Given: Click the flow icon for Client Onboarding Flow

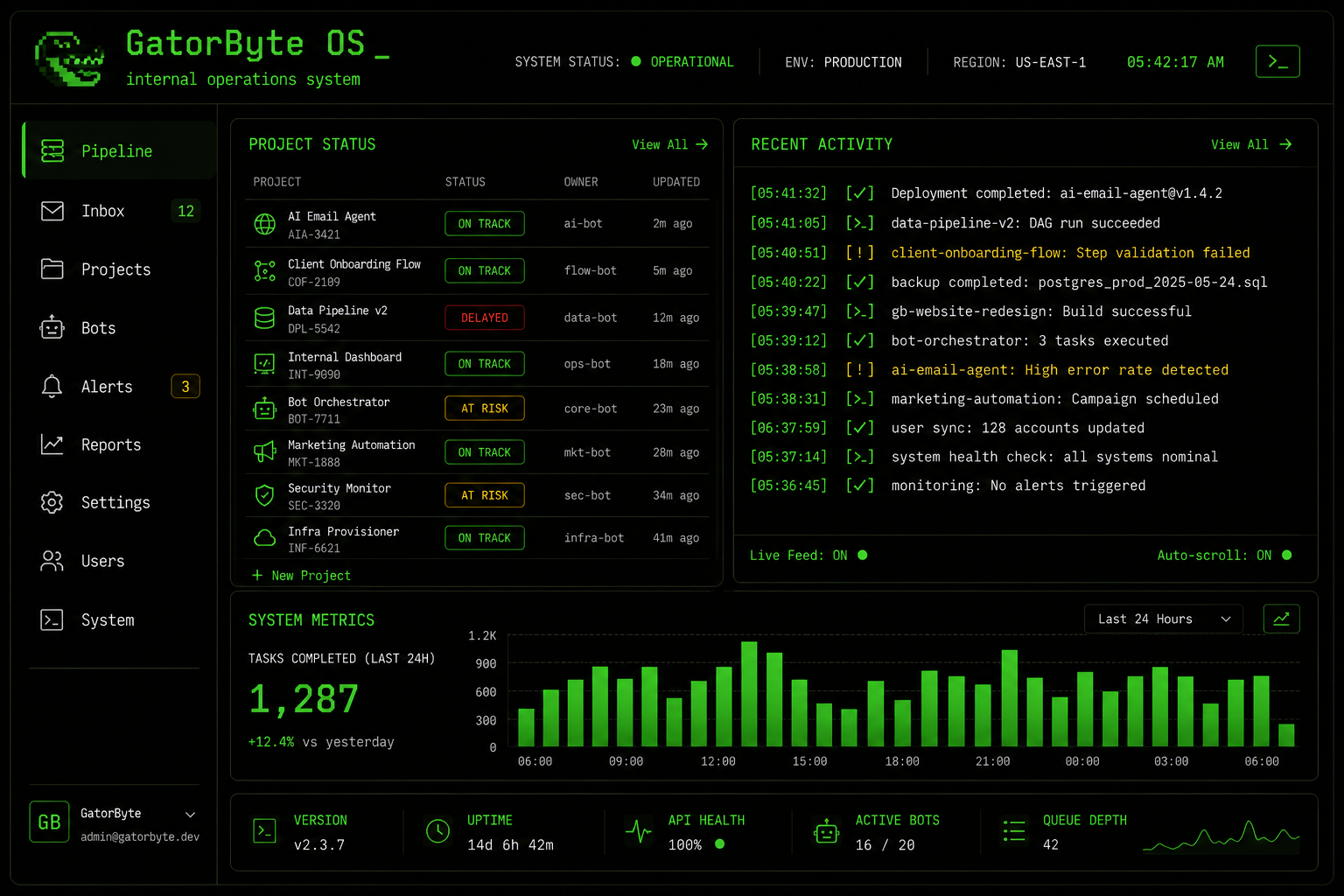Looking at the screenshot, I should pyautogui.click(x=265, y=271).
